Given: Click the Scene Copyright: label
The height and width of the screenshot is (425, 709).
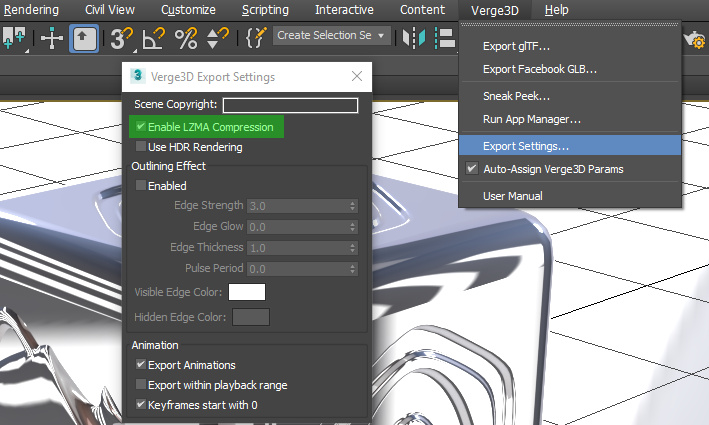Looking at the screenshot, I should coord(175,104).
